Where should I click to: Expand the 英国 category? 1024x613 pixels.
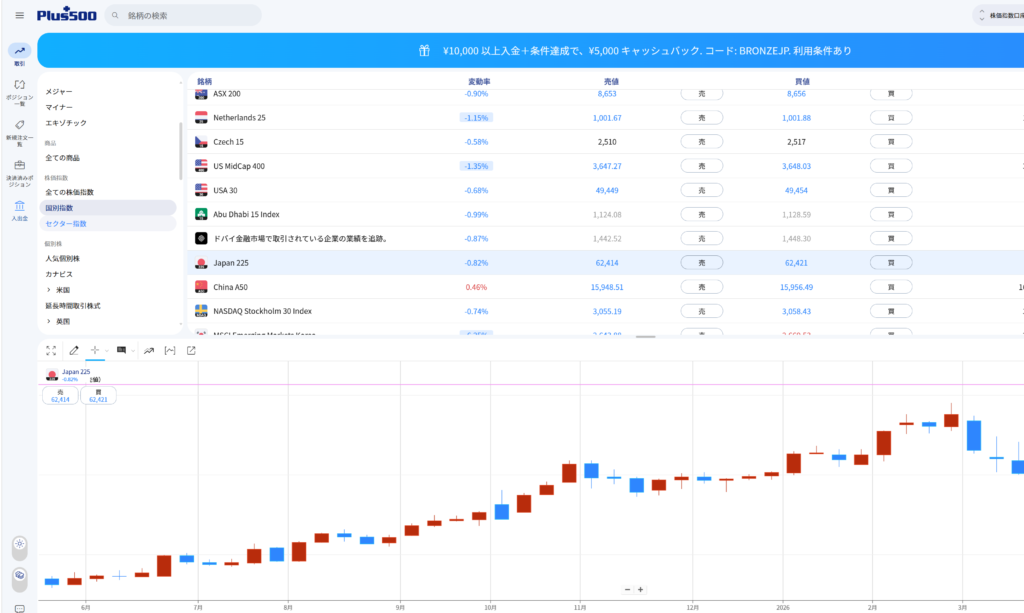(x=48, y=321)
